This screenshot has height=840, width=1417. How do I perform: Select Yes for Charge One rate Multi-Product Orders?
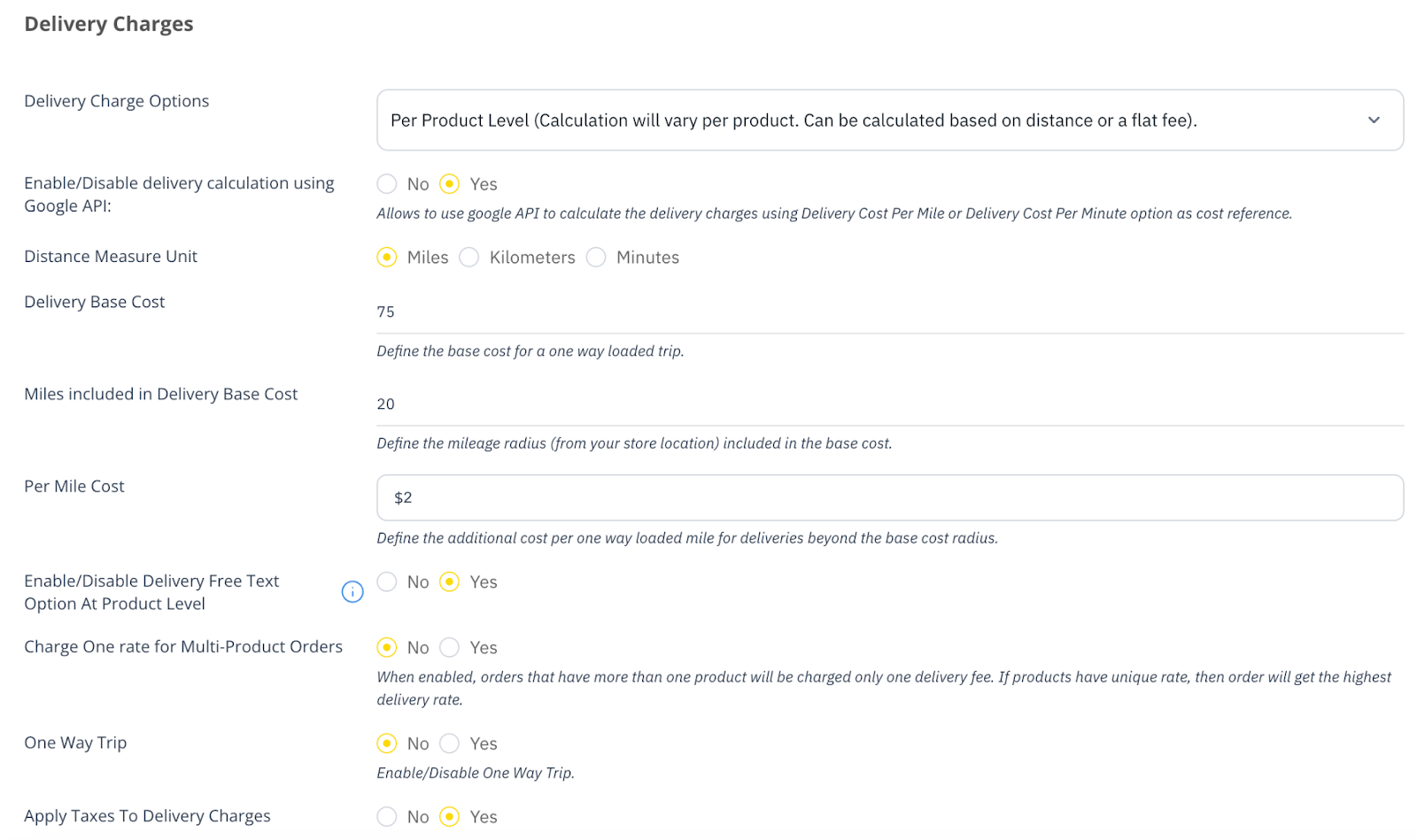coord(450,648)
